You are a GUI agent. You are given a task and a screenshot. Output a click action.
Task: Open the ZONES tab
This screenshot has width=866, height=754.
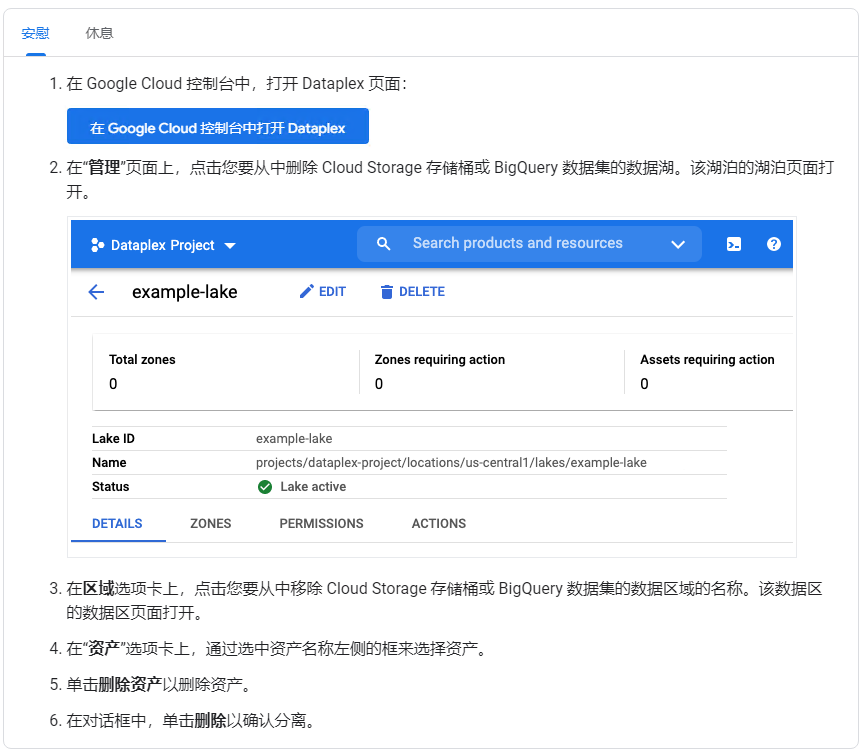click(211, 523)
